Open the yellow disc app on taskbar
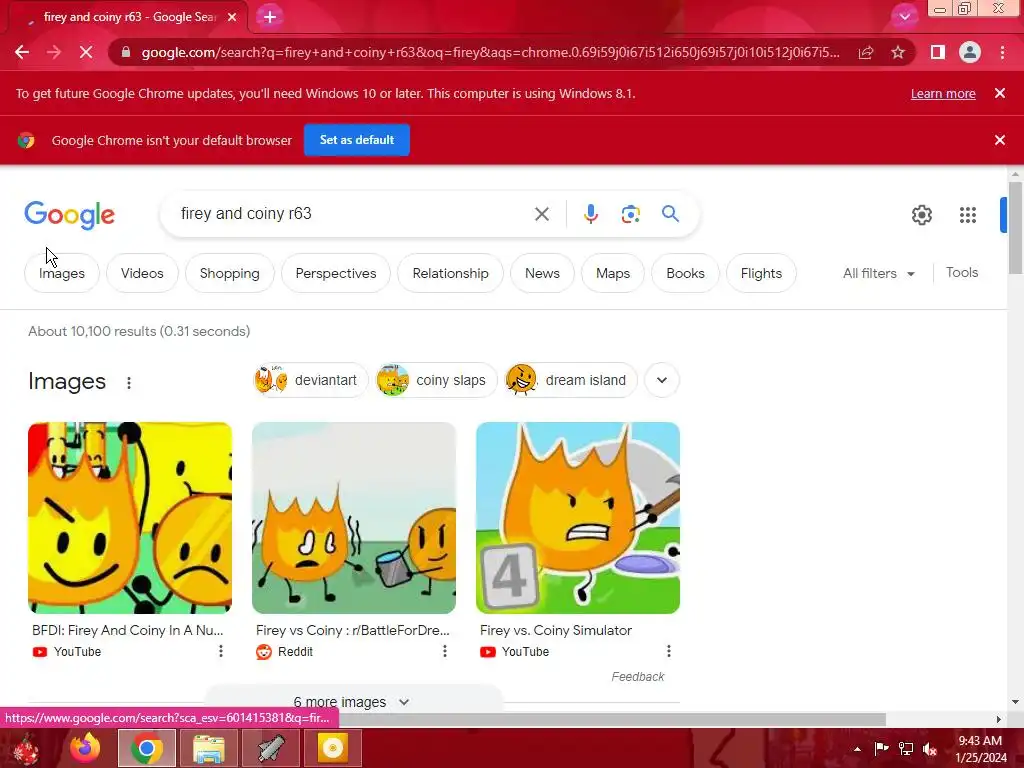Viewport: 1024px width, 768px height. tap(332, 748)
